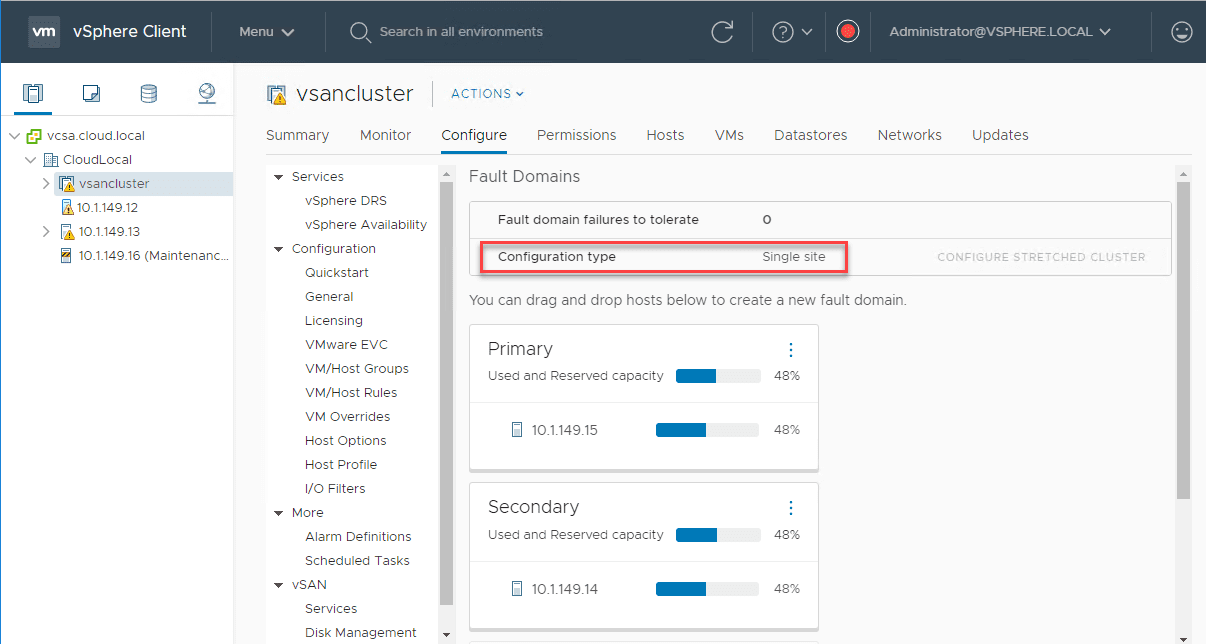1206x644 pixels.
Task: Open Secondary fault domain options menu
Action: (x=791, y=508)
